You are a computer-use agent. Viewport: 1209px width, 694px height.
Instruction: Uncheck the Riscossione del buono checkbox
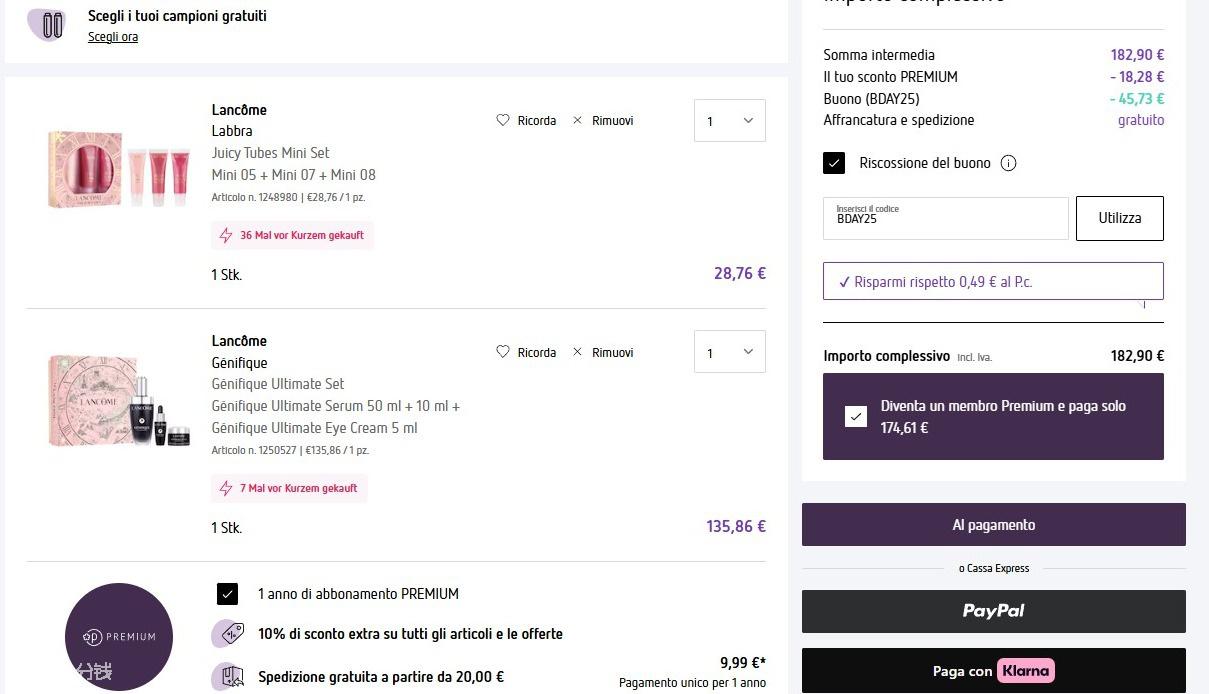click(834, 163)
